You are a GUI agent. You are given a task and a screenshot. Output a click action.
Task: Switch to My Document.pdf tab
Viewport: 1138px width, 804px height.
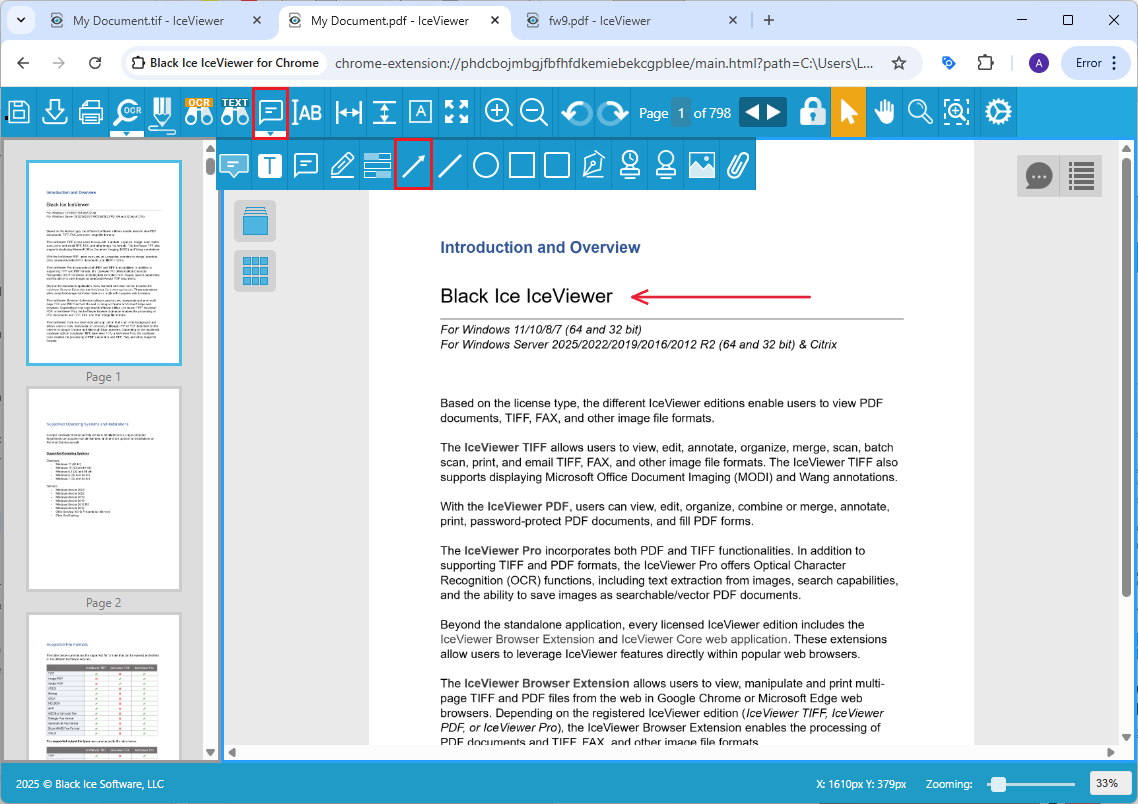click(x=395, y=20)
